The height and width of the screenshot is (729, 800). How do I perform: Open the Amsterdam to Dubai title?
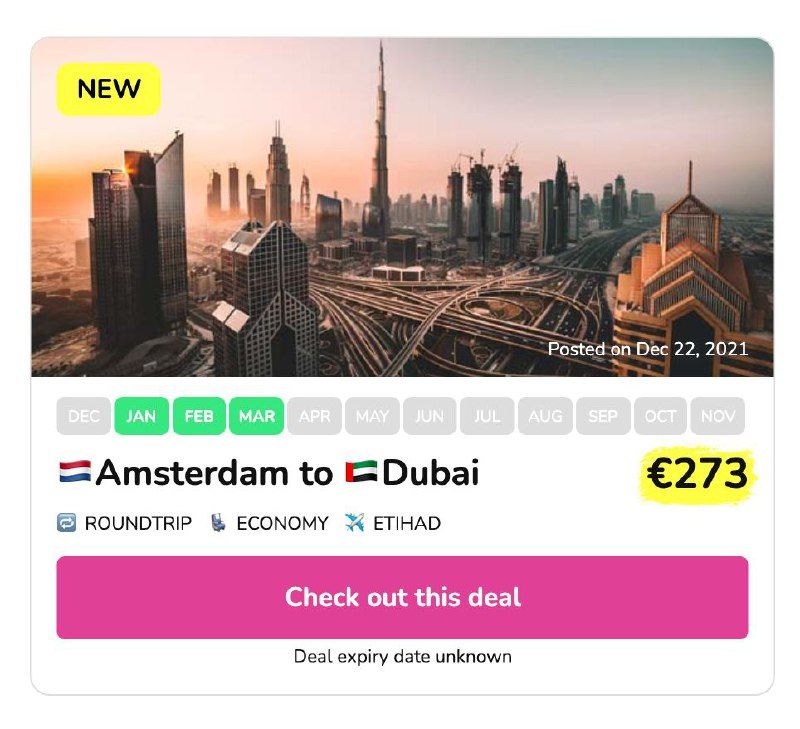[x=269, y=472]
